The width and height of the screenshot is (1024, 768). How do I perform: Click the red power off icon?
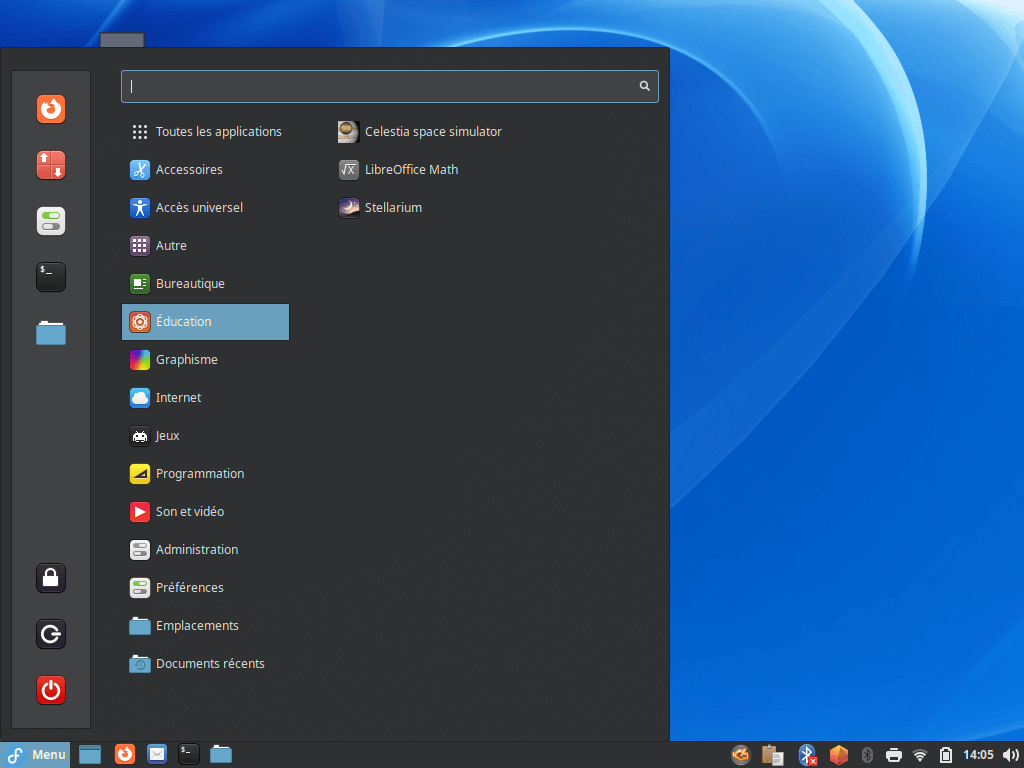click(x=51, y=690)
